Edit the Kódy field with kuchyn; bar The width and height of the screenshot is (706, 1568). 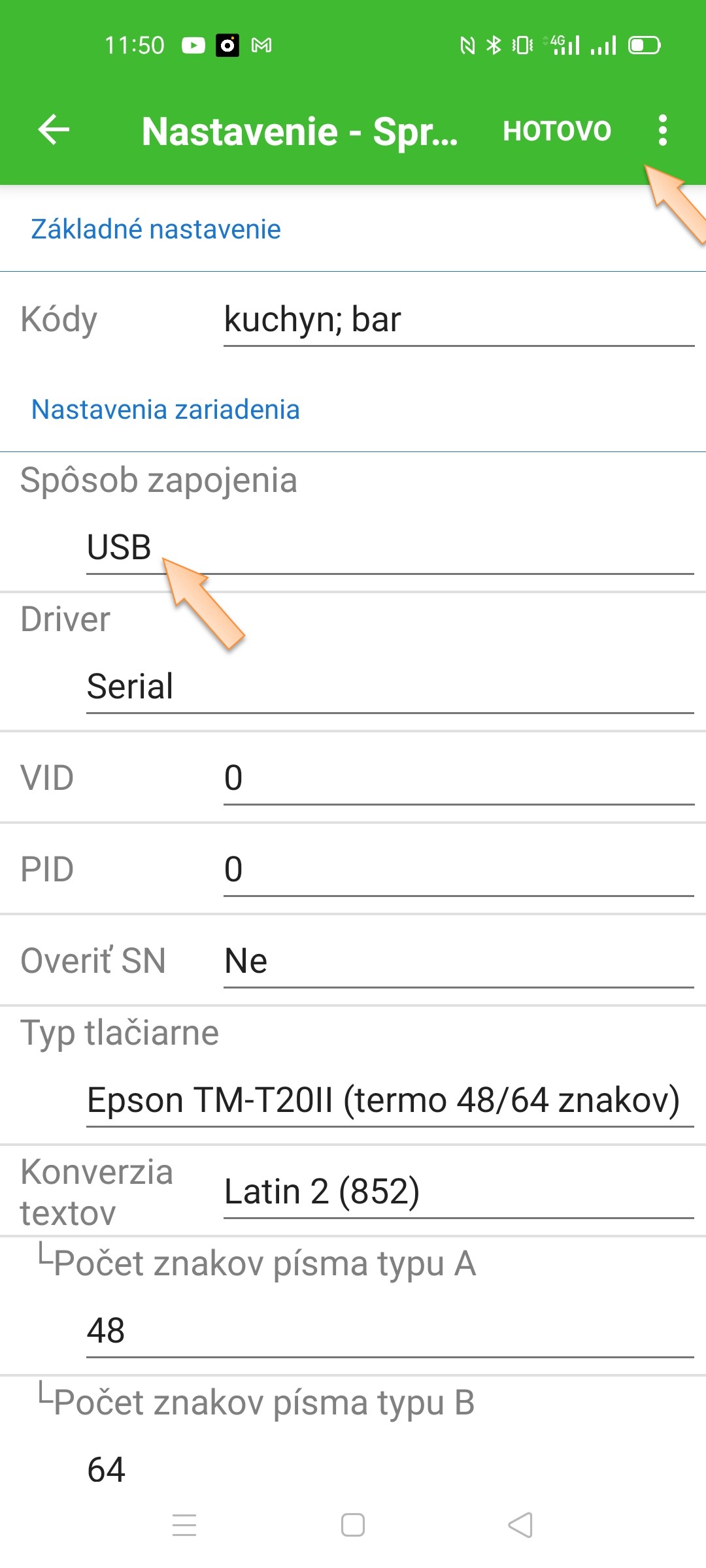tap(458, 320)
